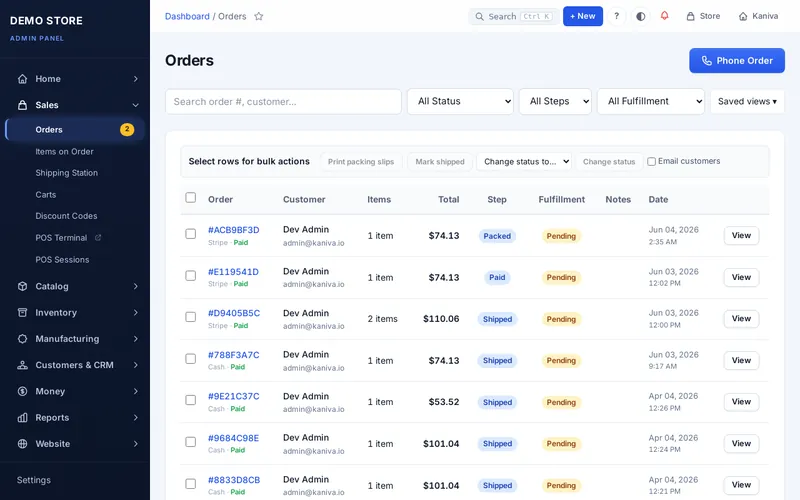Enable the Email customers checkbox
This screenshot has width=800, height=500.
click(x=652, y=161)
